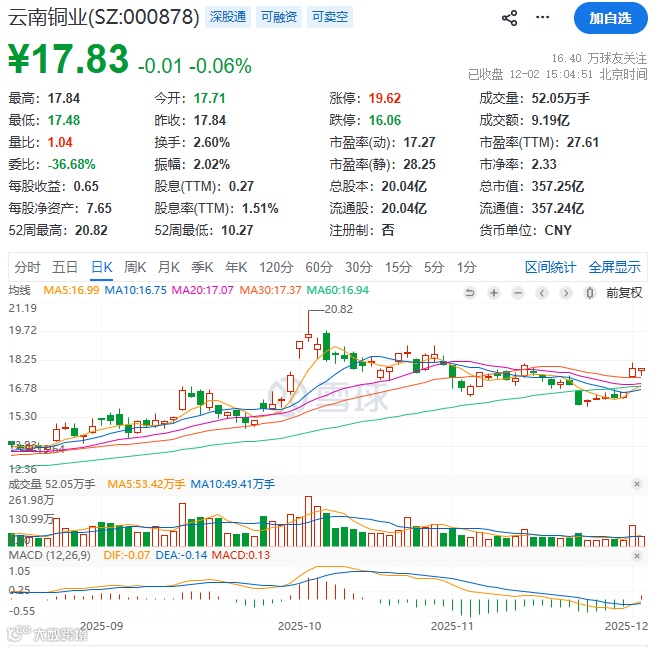The image size is (658, 648).
Task: Zoom out the chart with minus icon
Action: click(518, 293)
